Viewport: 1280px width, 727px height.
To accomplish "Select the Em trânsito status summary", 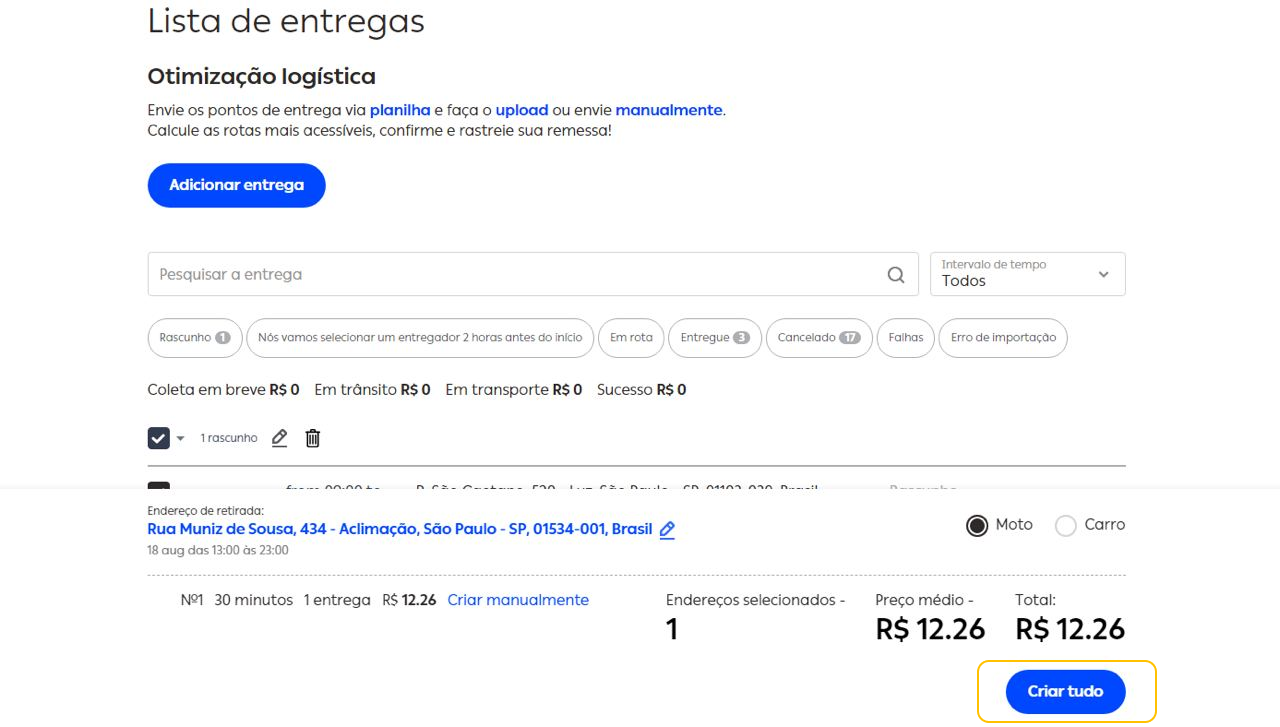I will [x=371, y=389].
